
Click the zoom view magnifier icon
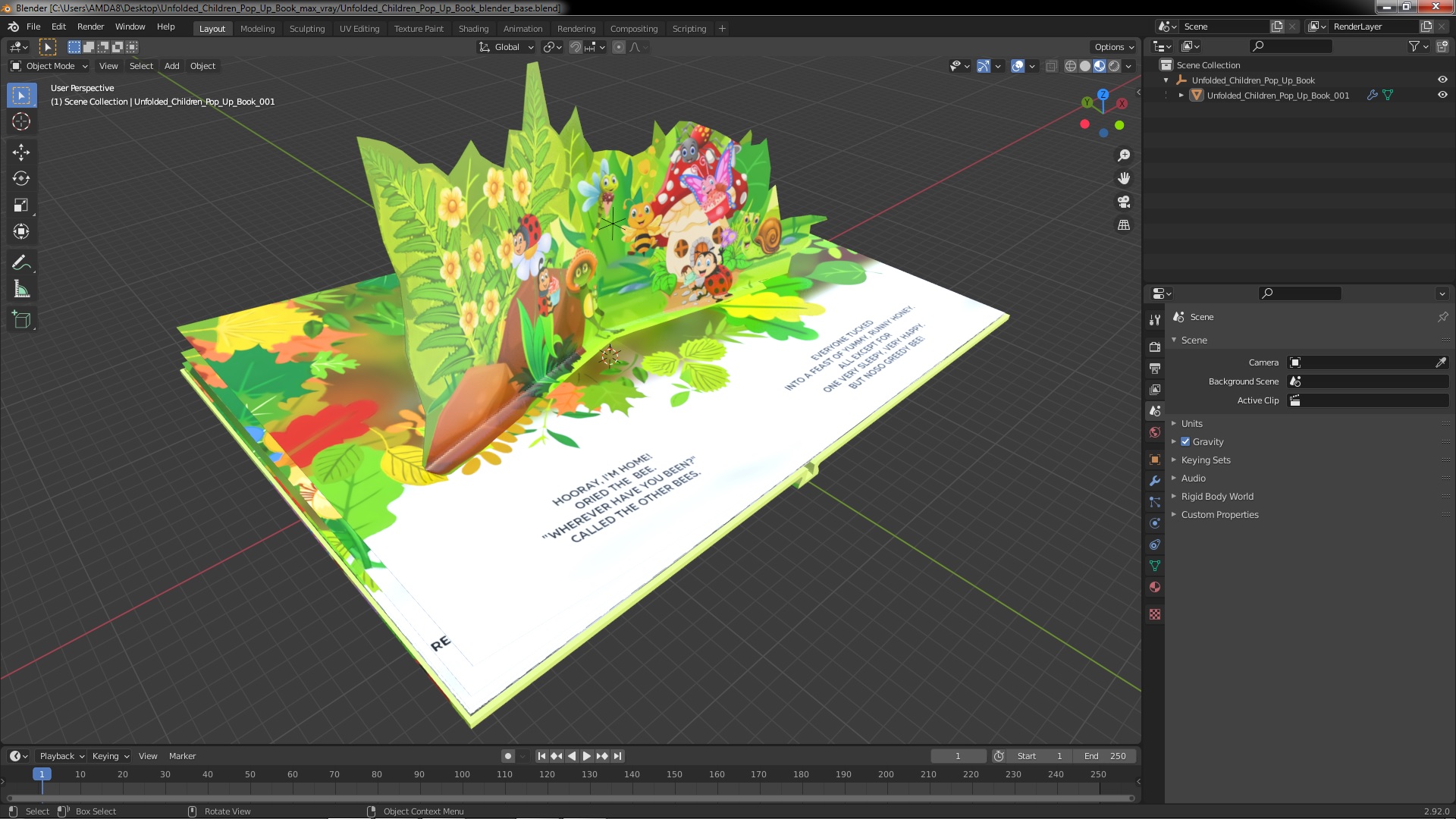tap(1124, 155)
